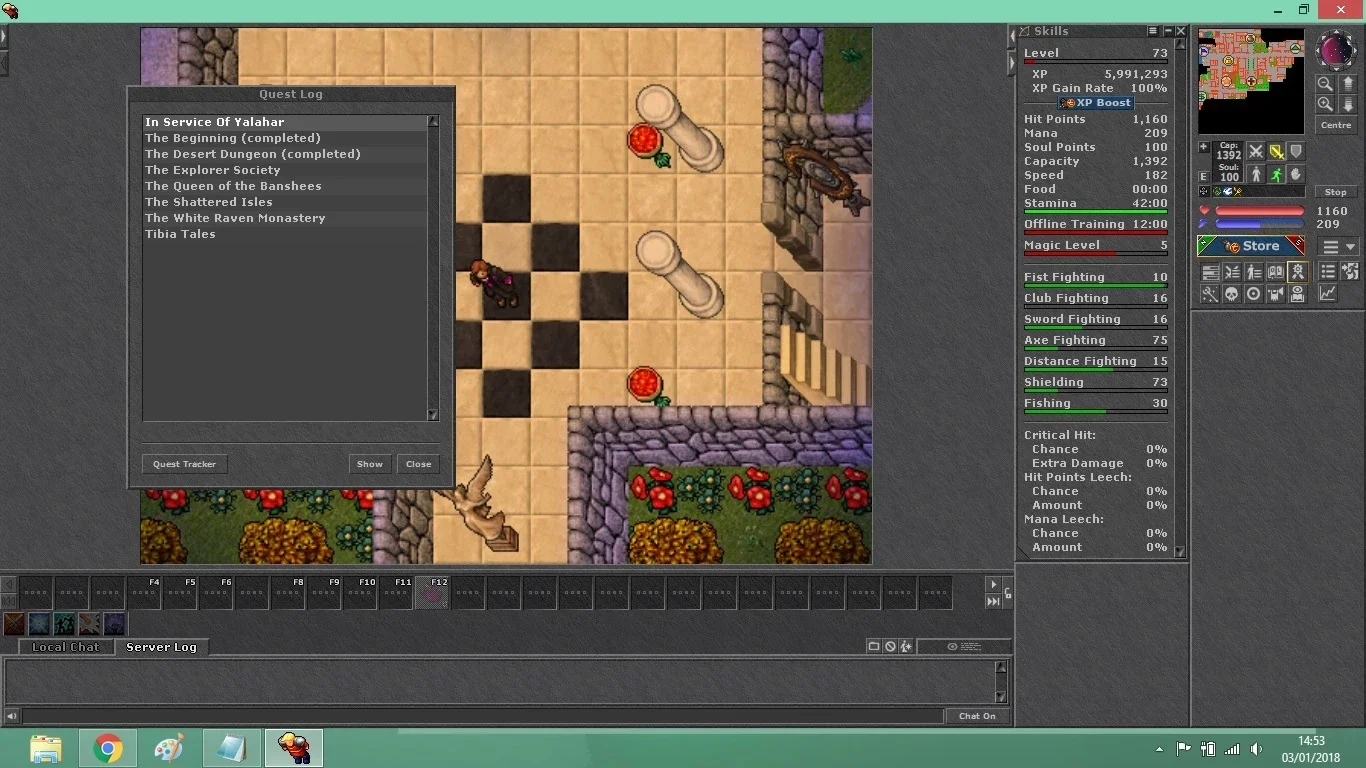1366x768 pixels.
Task: Click the Quest Log list scroll-up arrow
Action: point(433,121)
